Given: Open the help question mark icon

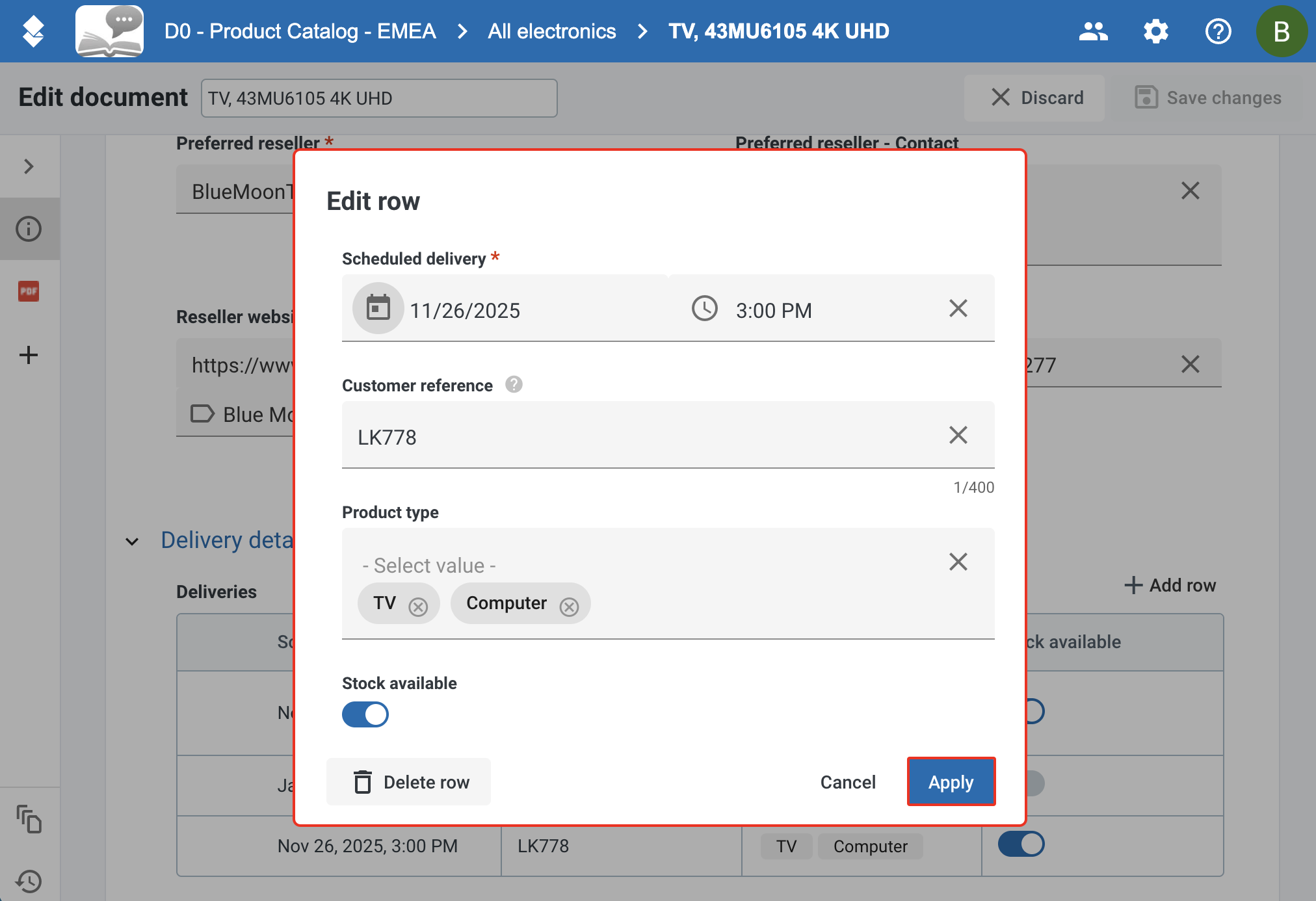Looking at the screenshot, I should tap(1218, 31).
